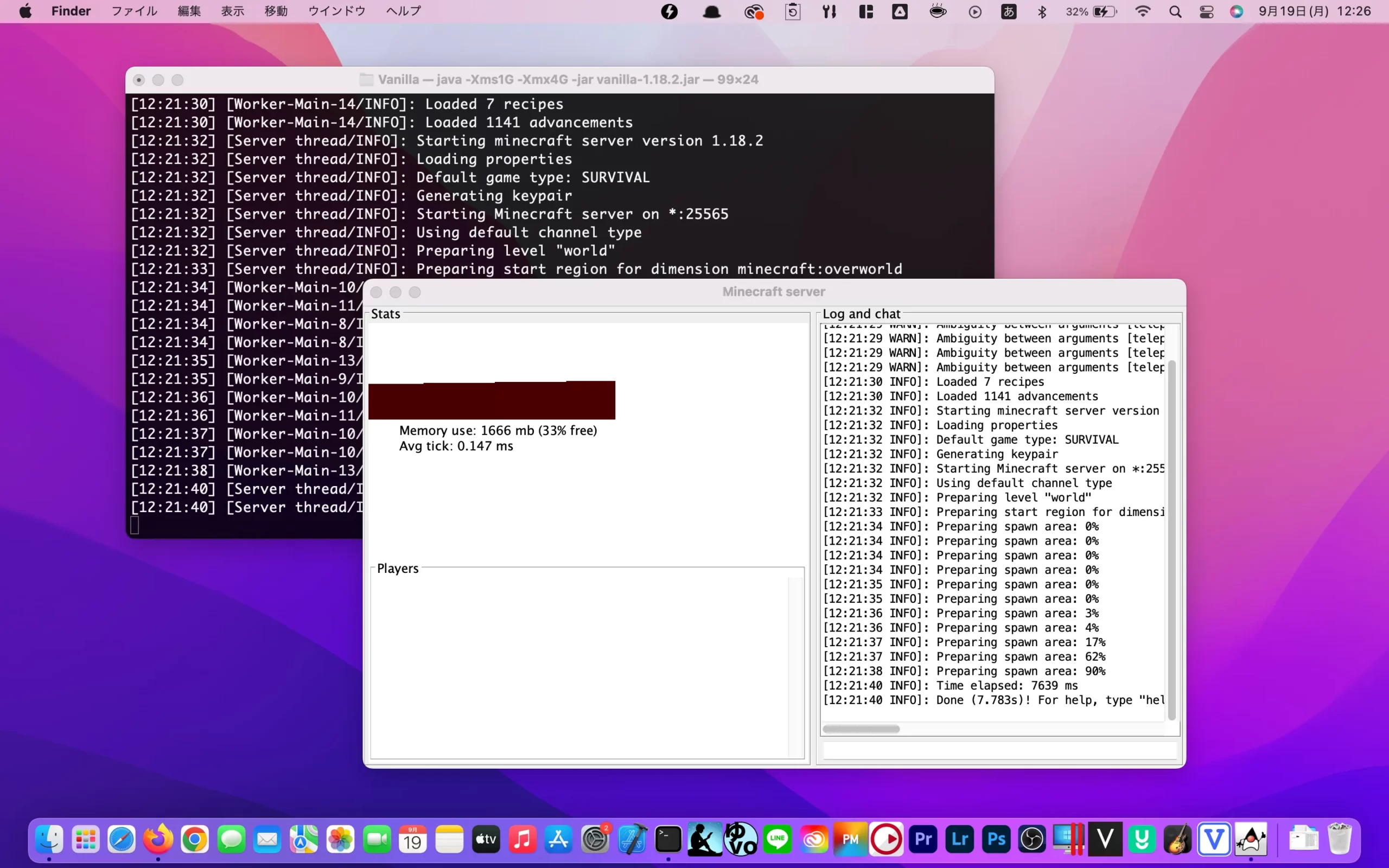The image size is (1389, 868).
Task: Open the ゆVo app icon in dock
Action: point(741,840)
